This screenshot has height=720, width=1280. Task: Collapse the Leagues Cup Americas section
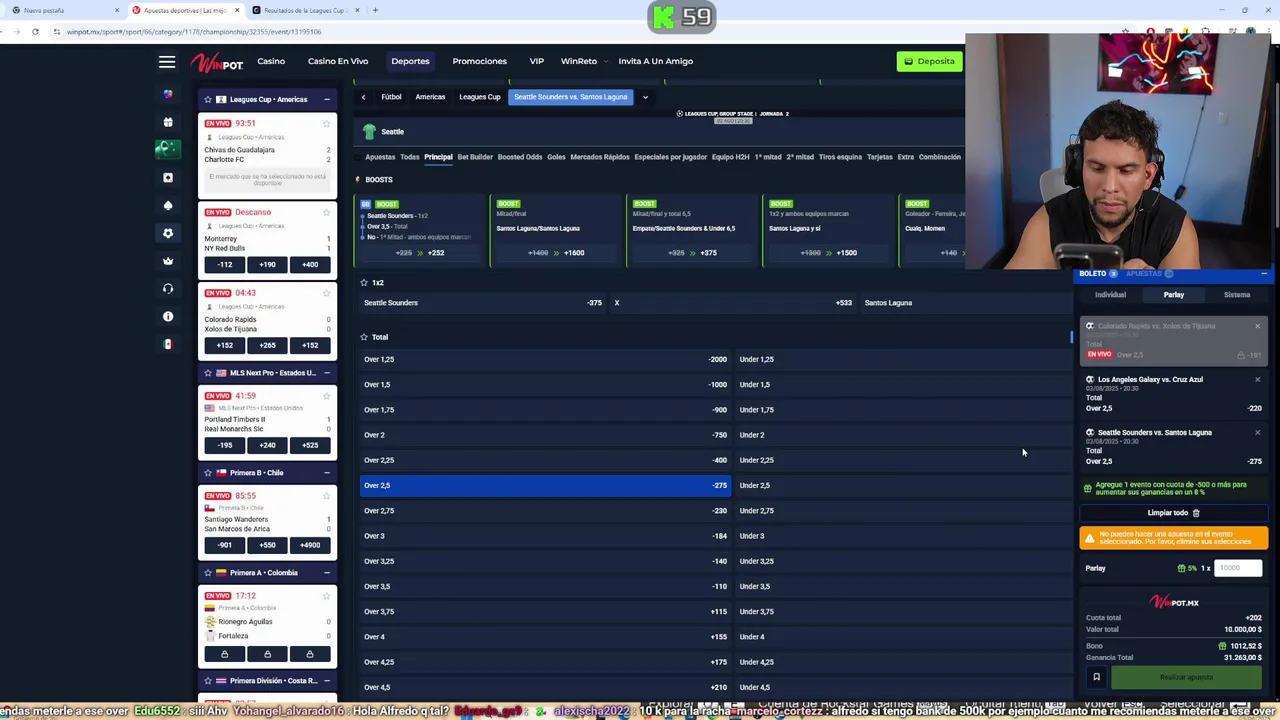tap(326, 100)
